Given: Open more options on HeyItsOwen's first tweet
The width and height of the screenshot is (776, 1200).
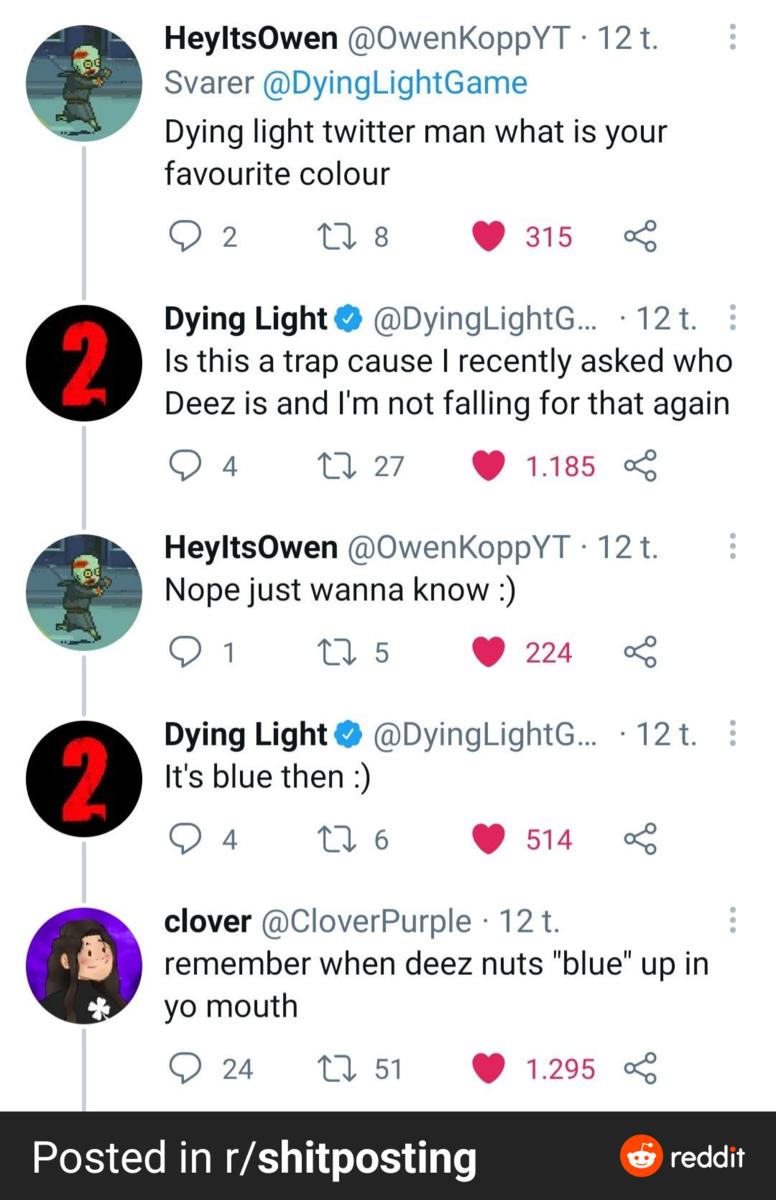Looking at the screenshot, I should point(733,39).
